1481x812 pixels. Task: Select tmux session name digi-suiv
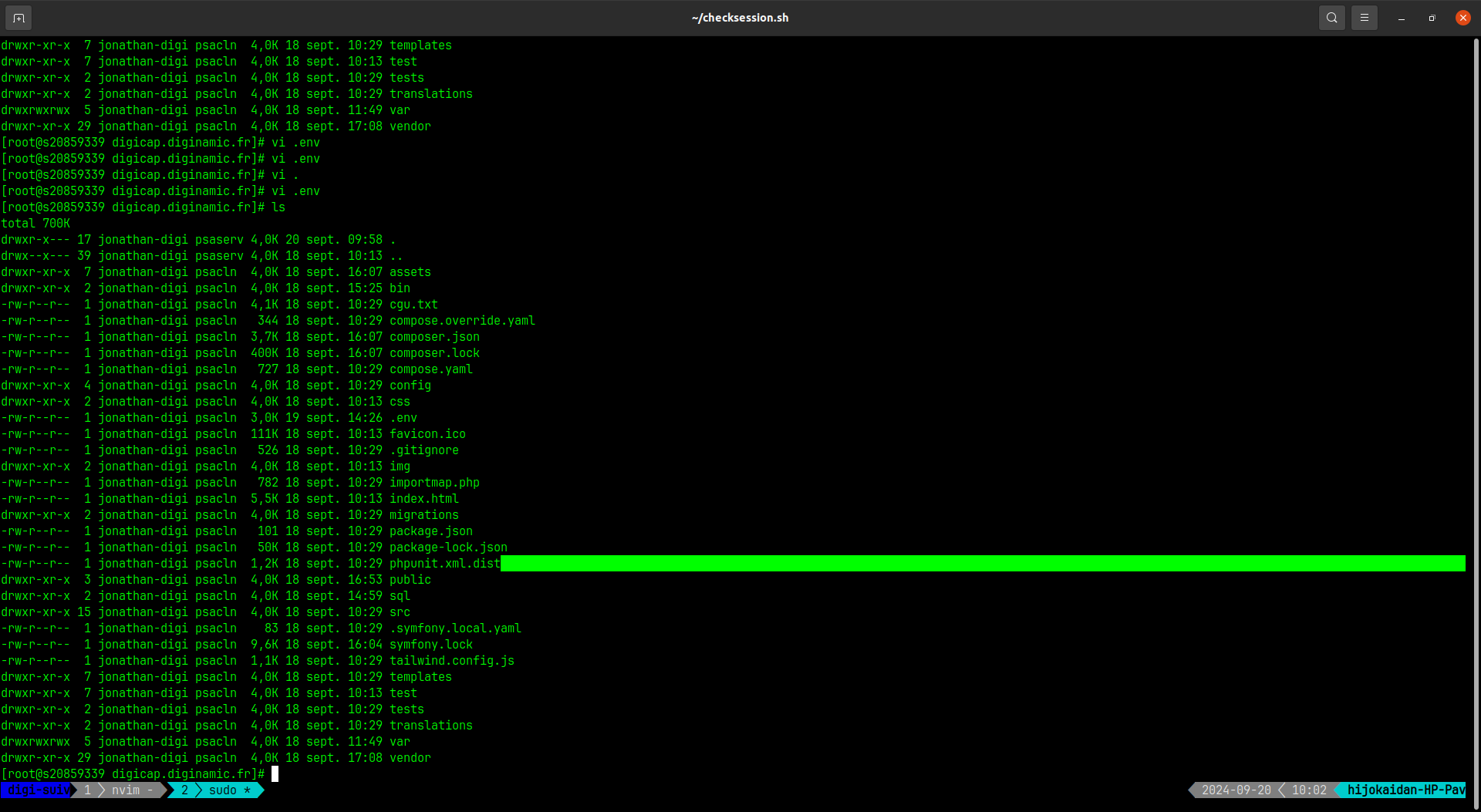pos(37,790)
